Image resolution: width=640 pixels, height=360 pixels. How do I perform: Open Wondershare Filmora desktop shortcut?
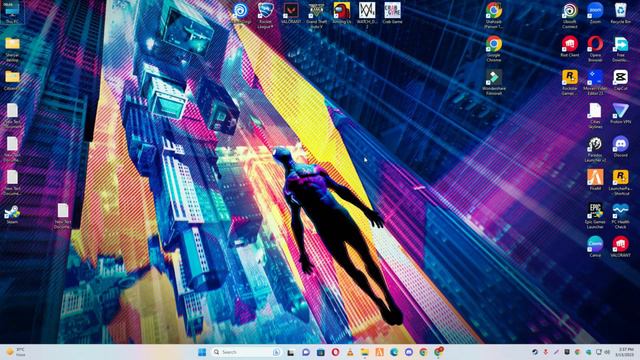494,82
